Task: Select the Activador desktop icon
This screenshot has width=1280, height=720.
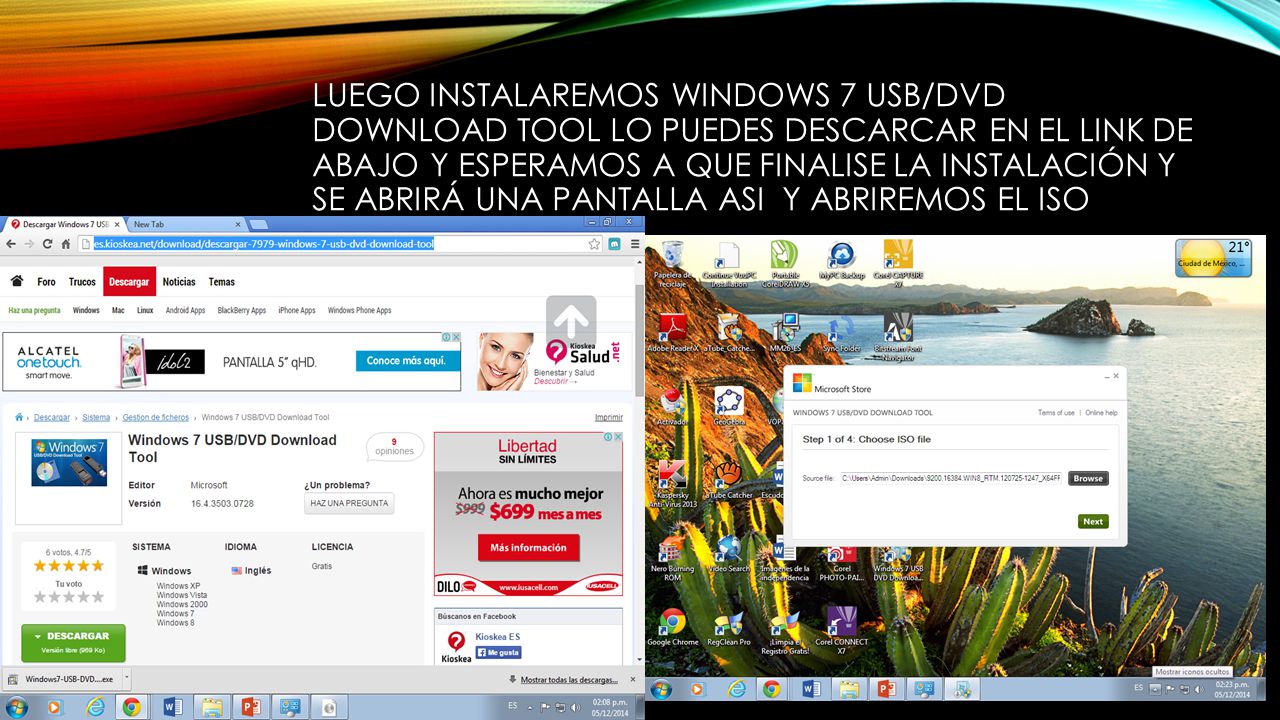Action: [673, 406]
